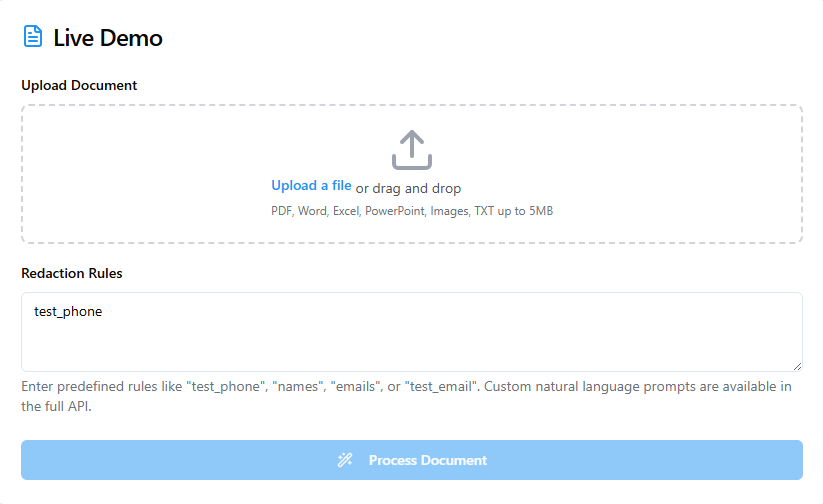Click the 'Upload Document' label

click(x=79, y=85)
